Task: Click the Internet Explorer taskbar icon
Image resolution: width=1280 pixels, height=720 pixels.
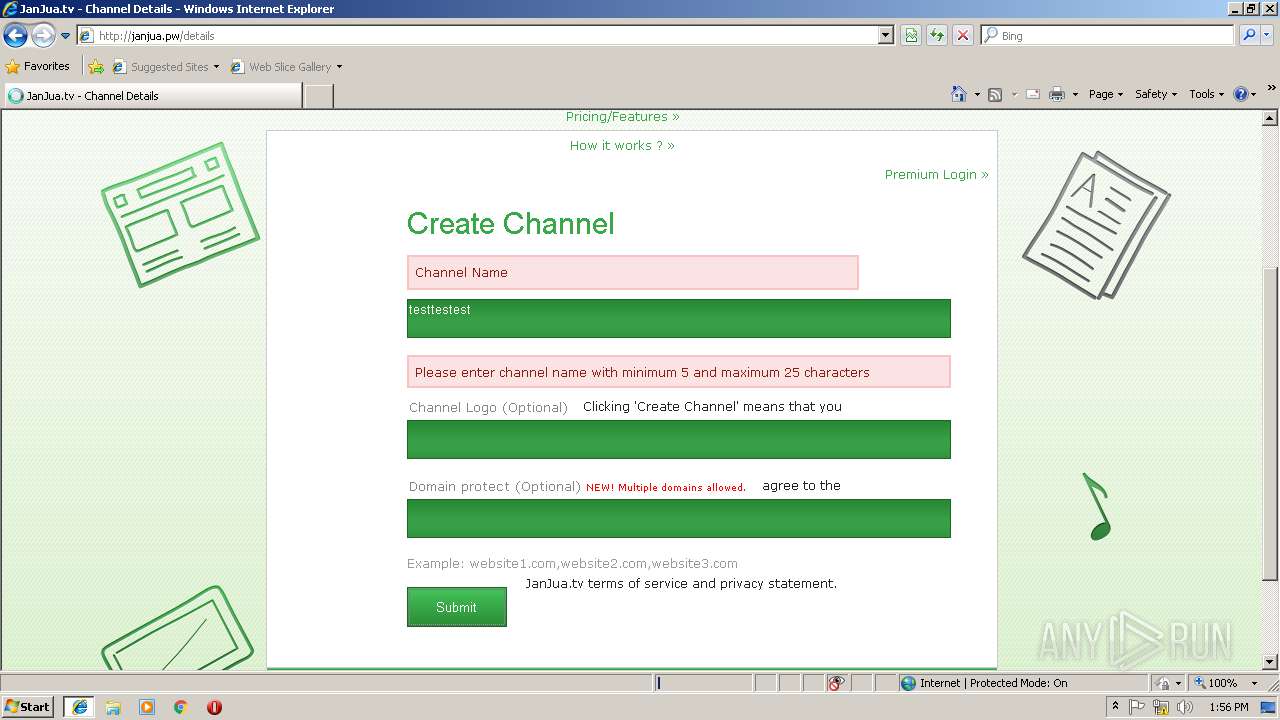Action: (x=79, y=707)
